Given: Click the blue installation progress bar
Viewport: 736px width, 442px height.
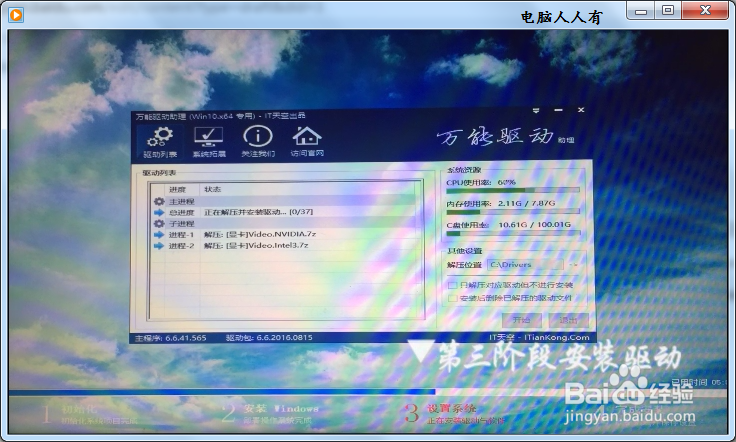Looking at the screenshot, I should (x=222, y=391).
